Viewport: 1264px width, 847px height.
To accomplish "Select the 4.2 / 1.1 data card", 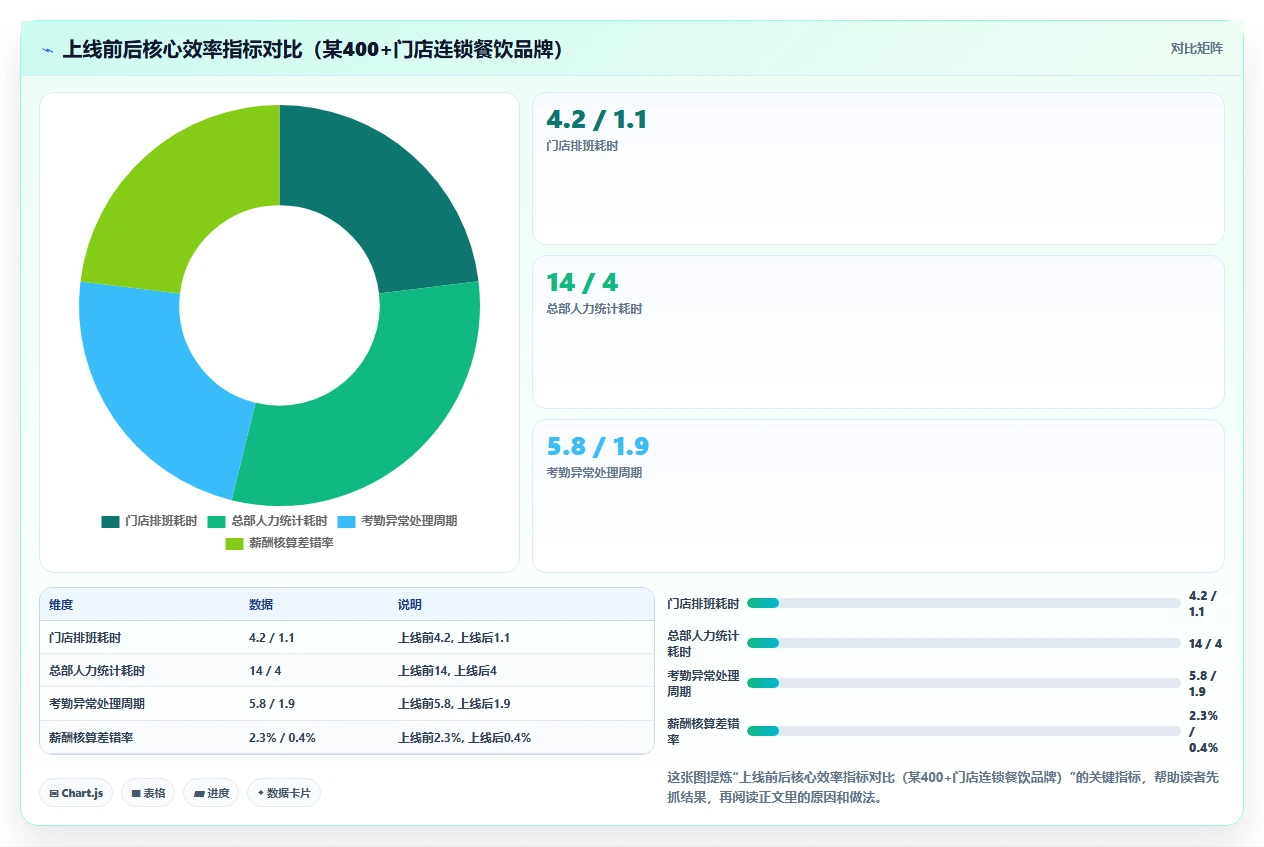I will [878, 168].
